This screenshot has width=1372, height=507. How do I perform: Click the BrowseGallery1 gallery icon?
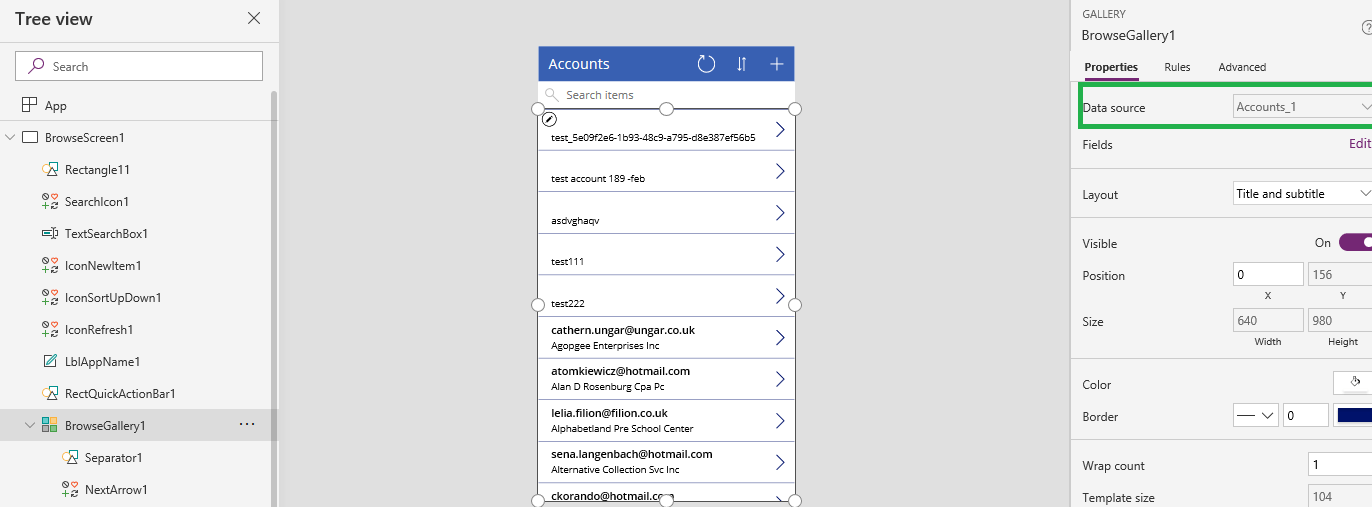pyautogui.click(x=50, y=425)
